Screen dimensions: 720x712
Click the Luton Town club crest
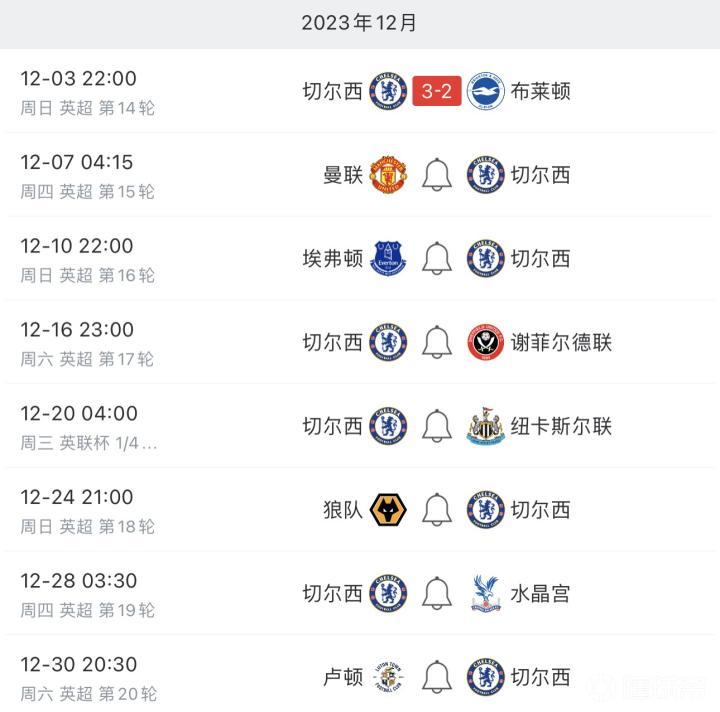(388, 678)
